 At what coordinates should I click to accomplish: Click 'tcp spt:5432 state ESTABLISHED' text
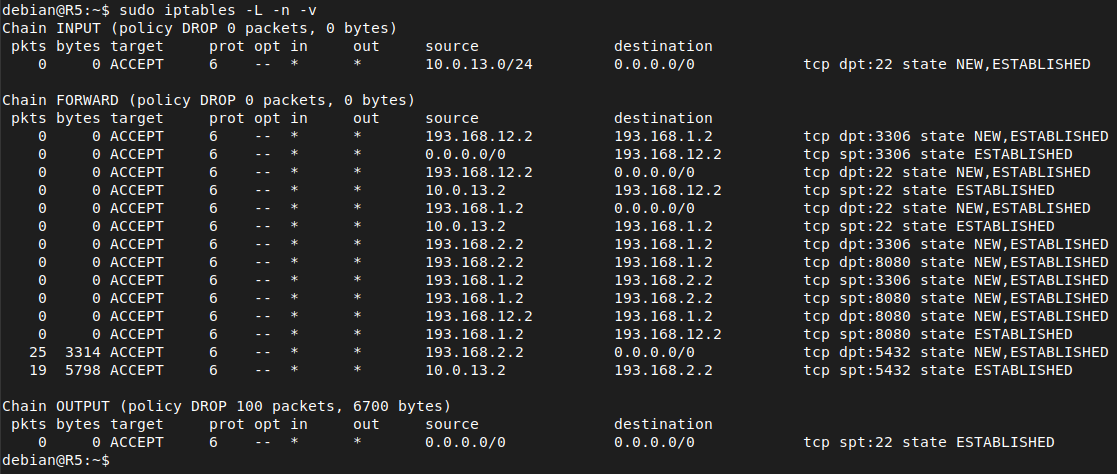[937, 370]
